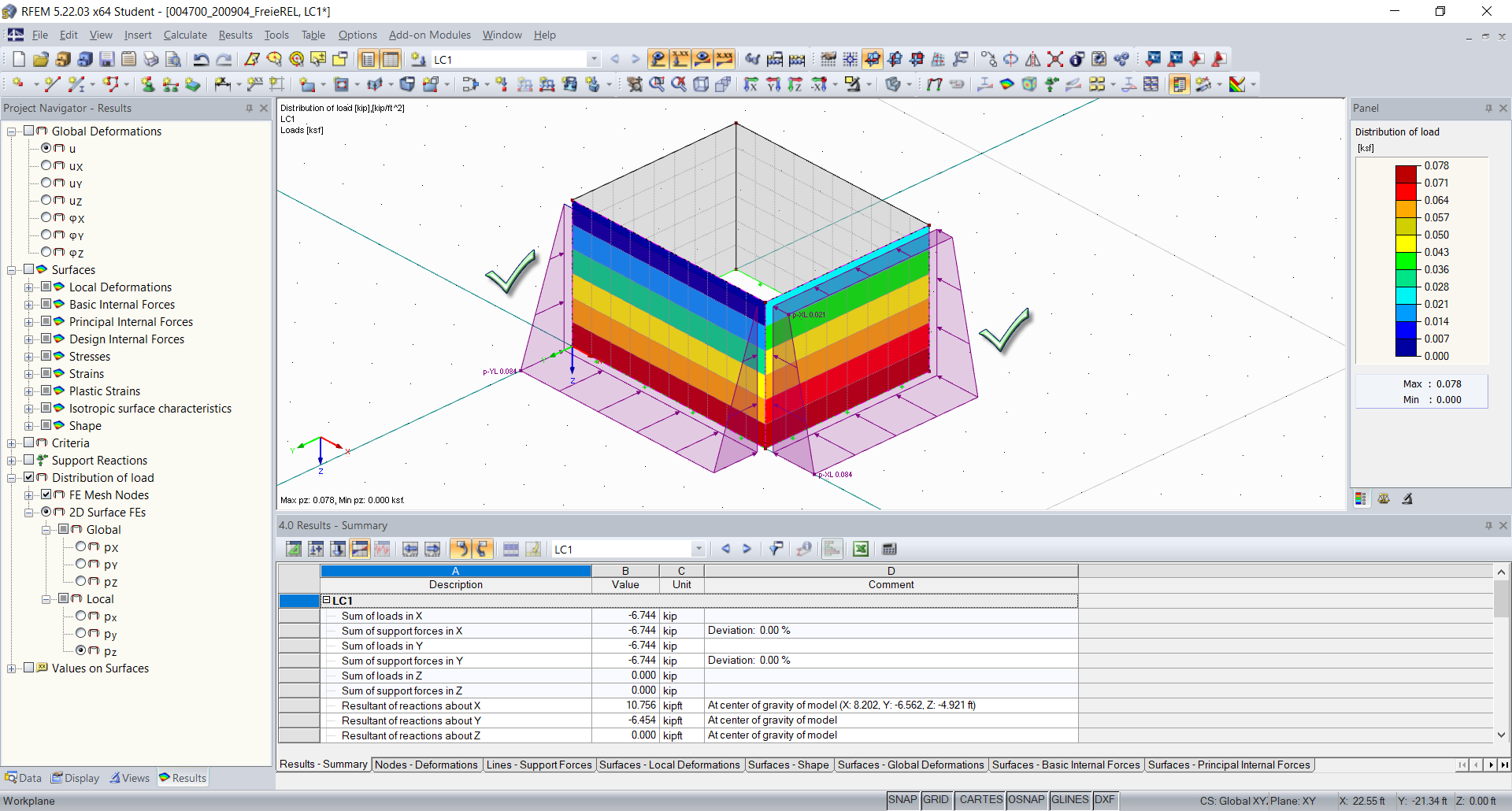Switch to the Surfaces - Shape tab
The image size is (1512, 811).
788,765
